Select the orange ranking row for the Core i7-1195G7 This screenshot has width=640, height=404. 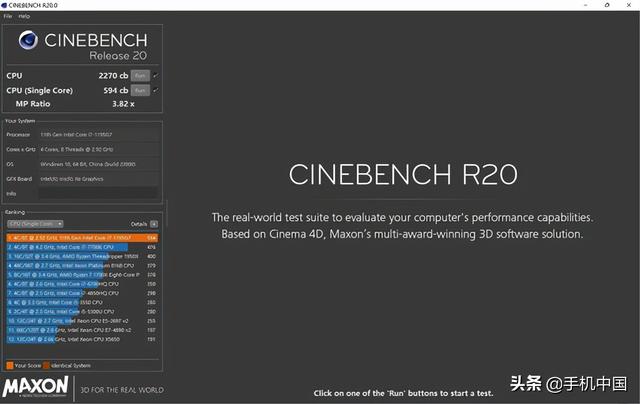pyautogui.click(x=82, y=238)
